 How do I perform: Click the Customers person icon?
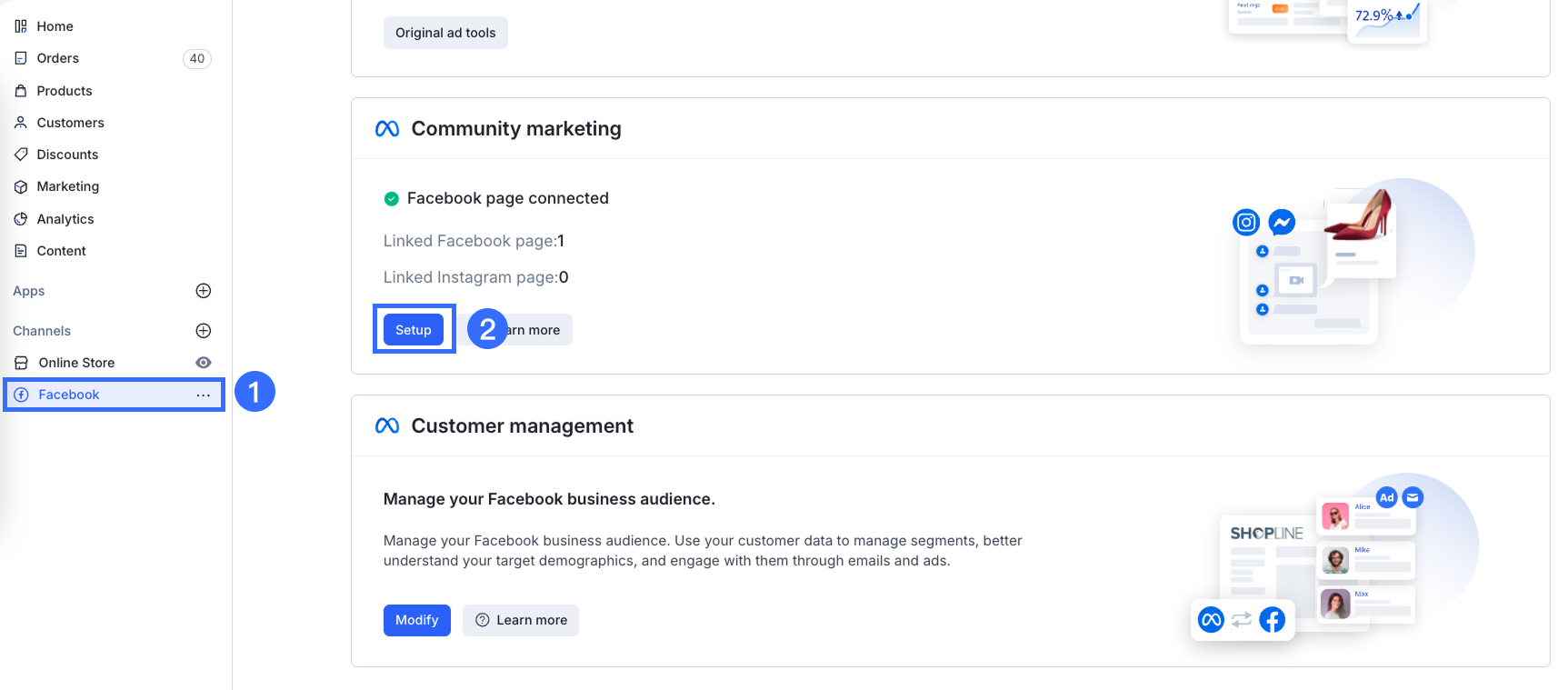[21, 123]
